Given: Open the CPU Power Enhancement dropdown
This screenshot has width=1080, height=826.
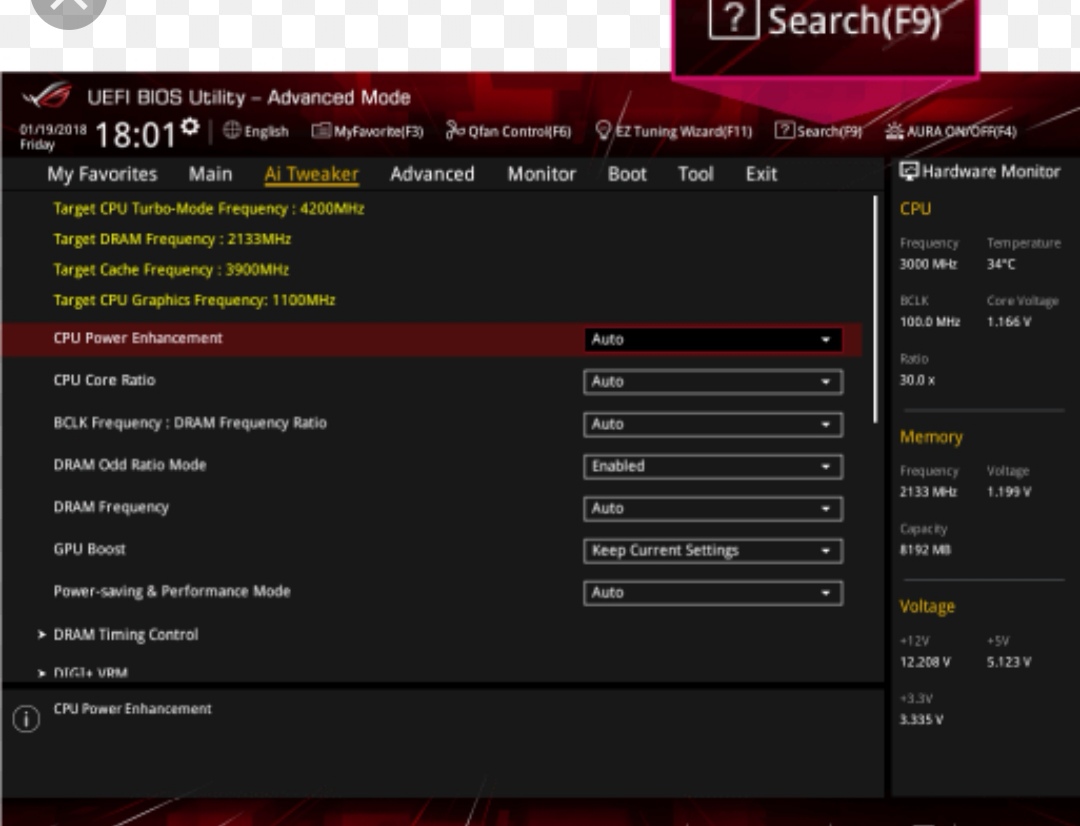Looking at the screenshot, I should click(x=712, y=339).
